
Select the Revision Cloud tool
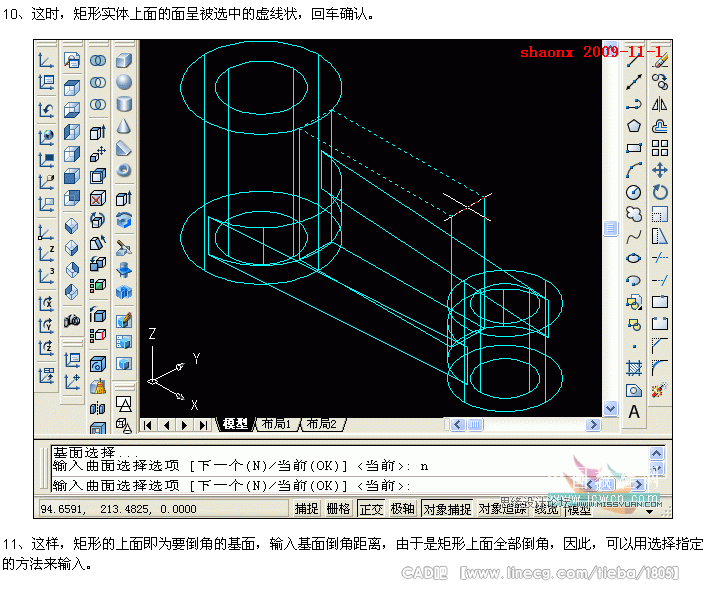[x=634, y=214]
